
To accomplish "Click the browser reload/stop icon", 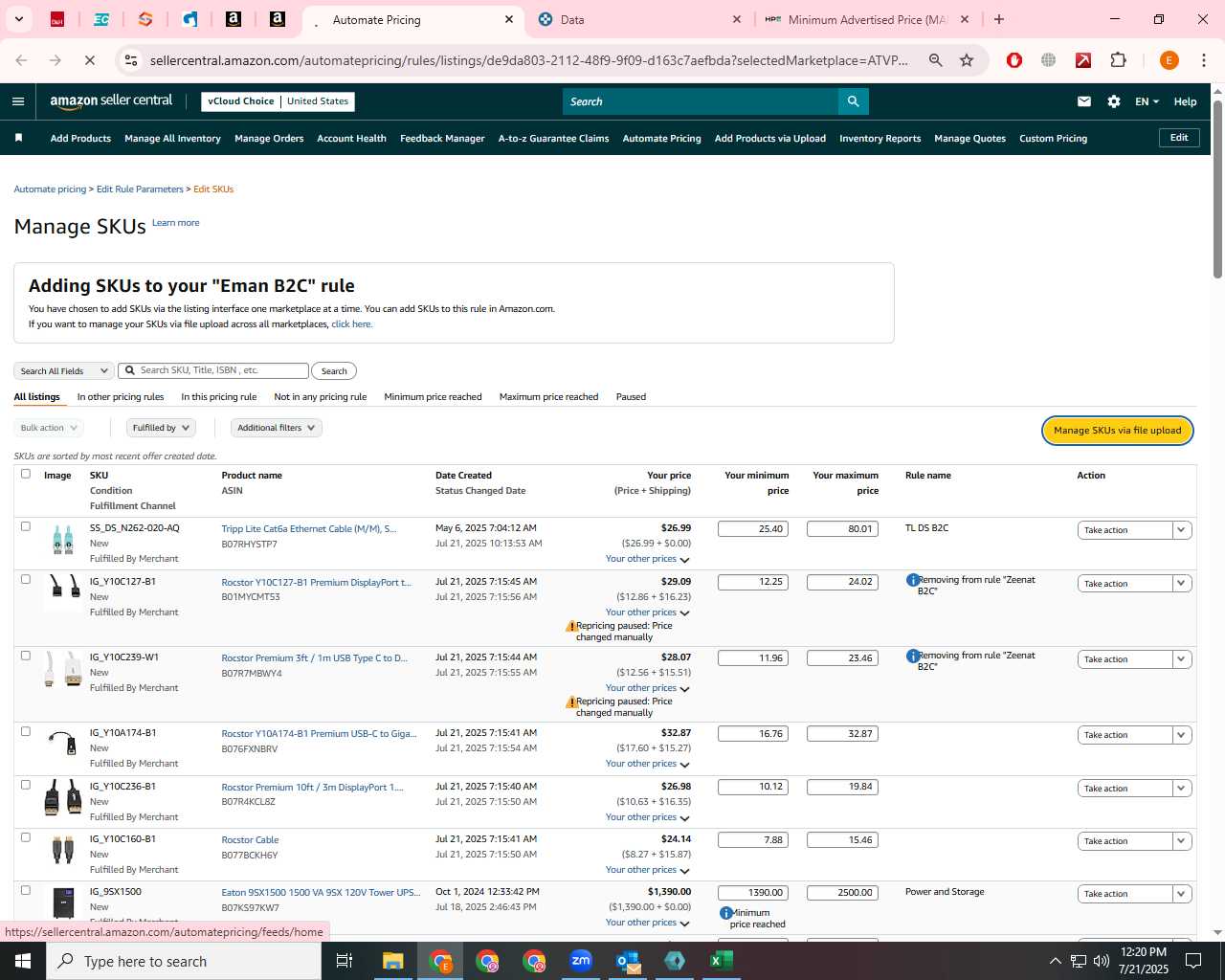I will click(89, 60).
